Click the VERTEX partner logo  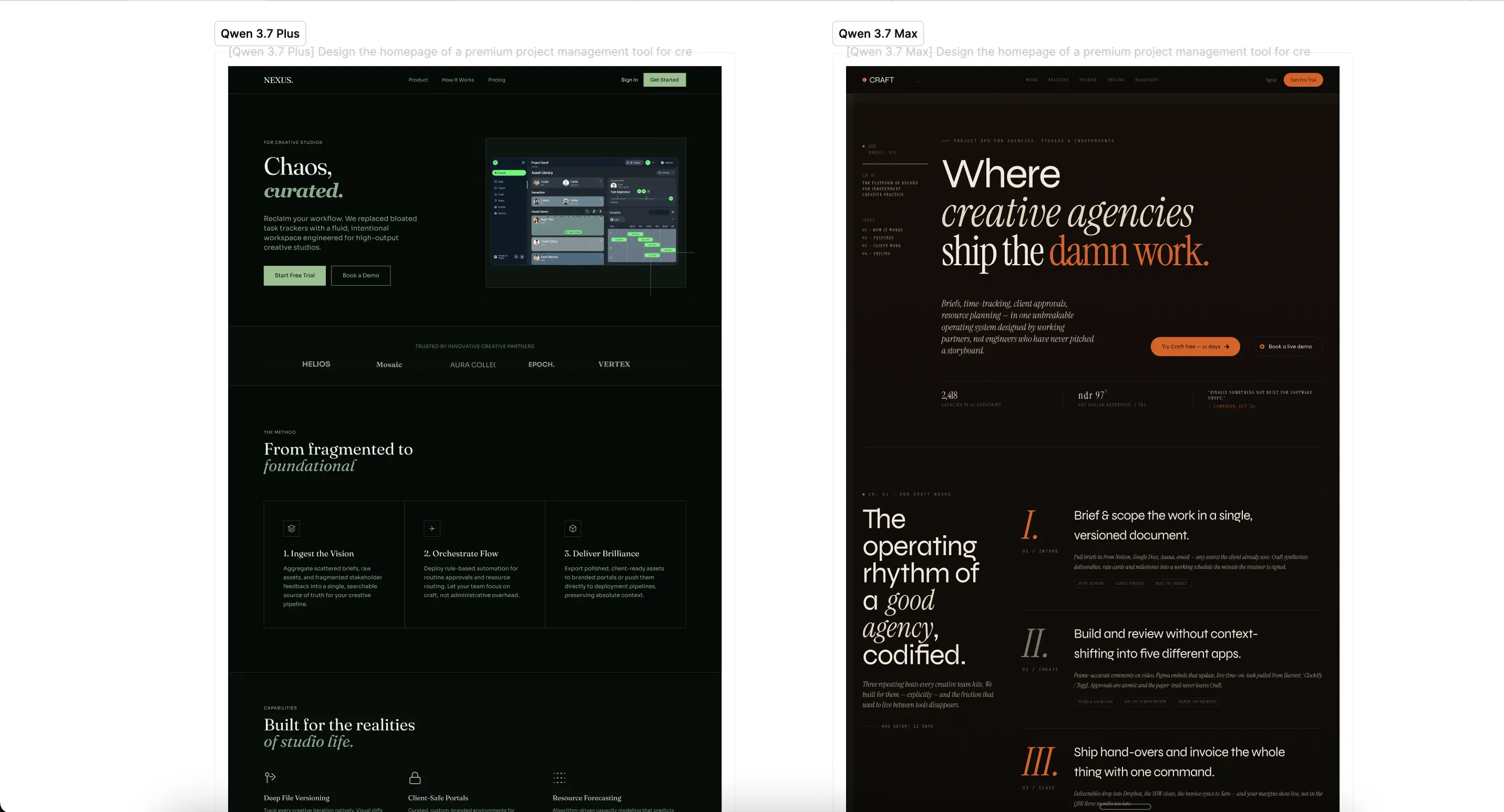coord(614,364)
